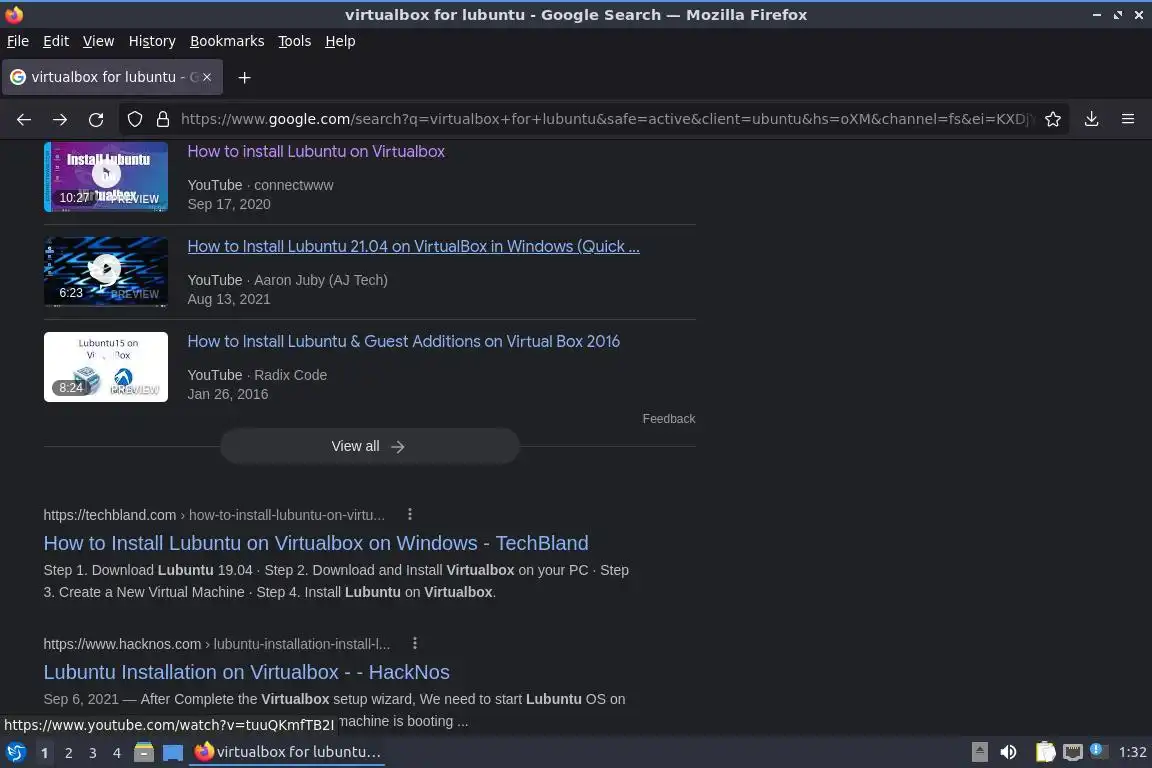The width and height of the screenshot is (1152, 768).
Task: Open the File menu
Action: pyautogui.click(x=18, y=41)
